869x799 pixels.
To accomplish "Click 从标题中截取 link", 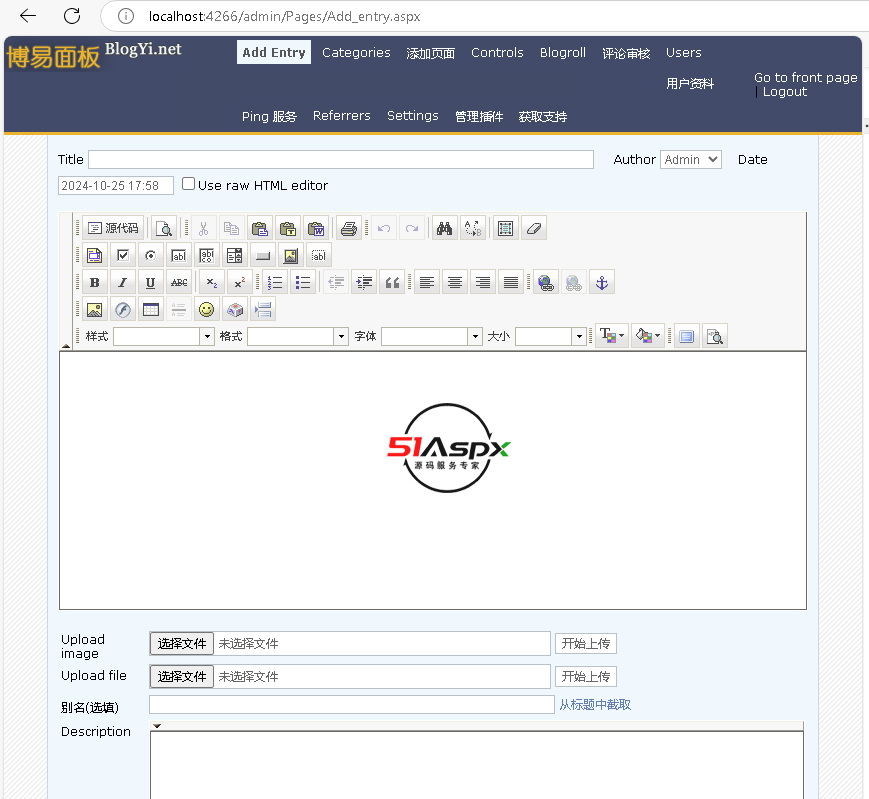I will point(595,704).
